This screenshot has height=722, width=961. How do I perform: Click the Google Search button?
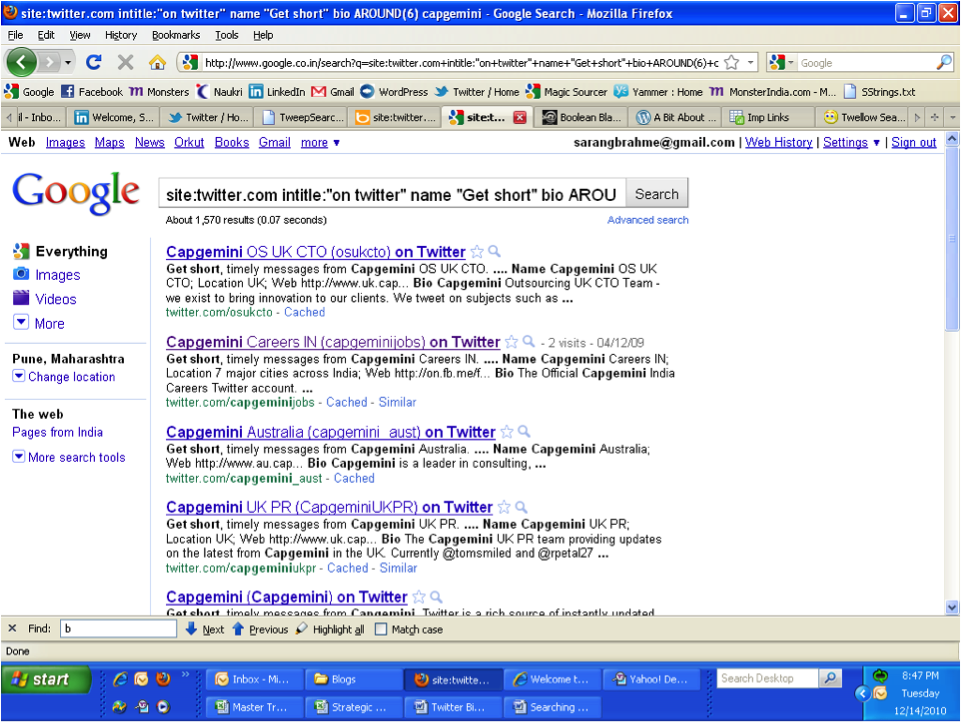(x=656, y=194)
